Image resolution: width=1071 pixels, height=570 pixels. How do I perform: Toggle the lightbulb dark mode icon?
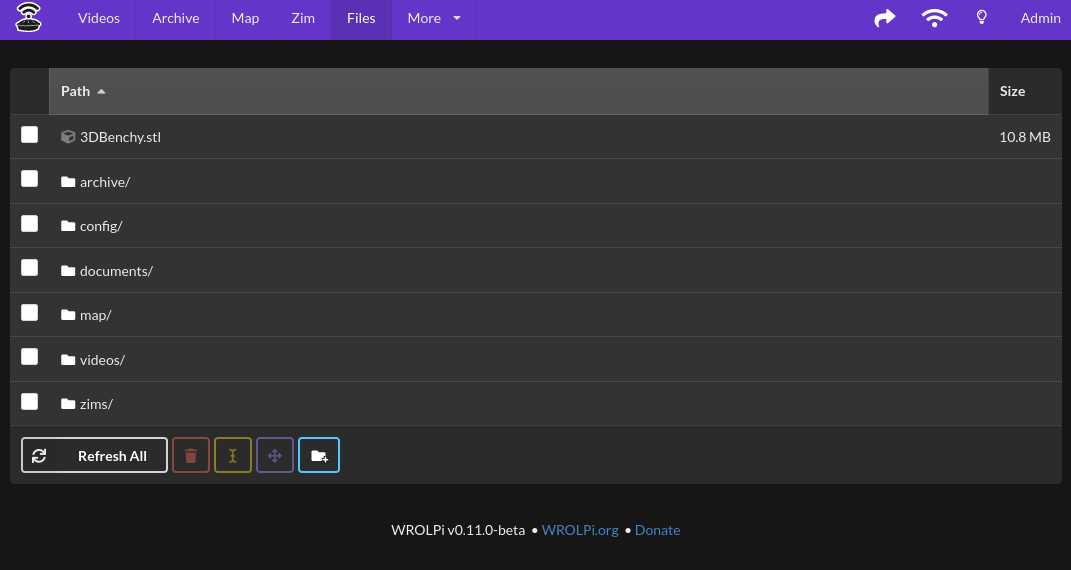pos(981,18)
